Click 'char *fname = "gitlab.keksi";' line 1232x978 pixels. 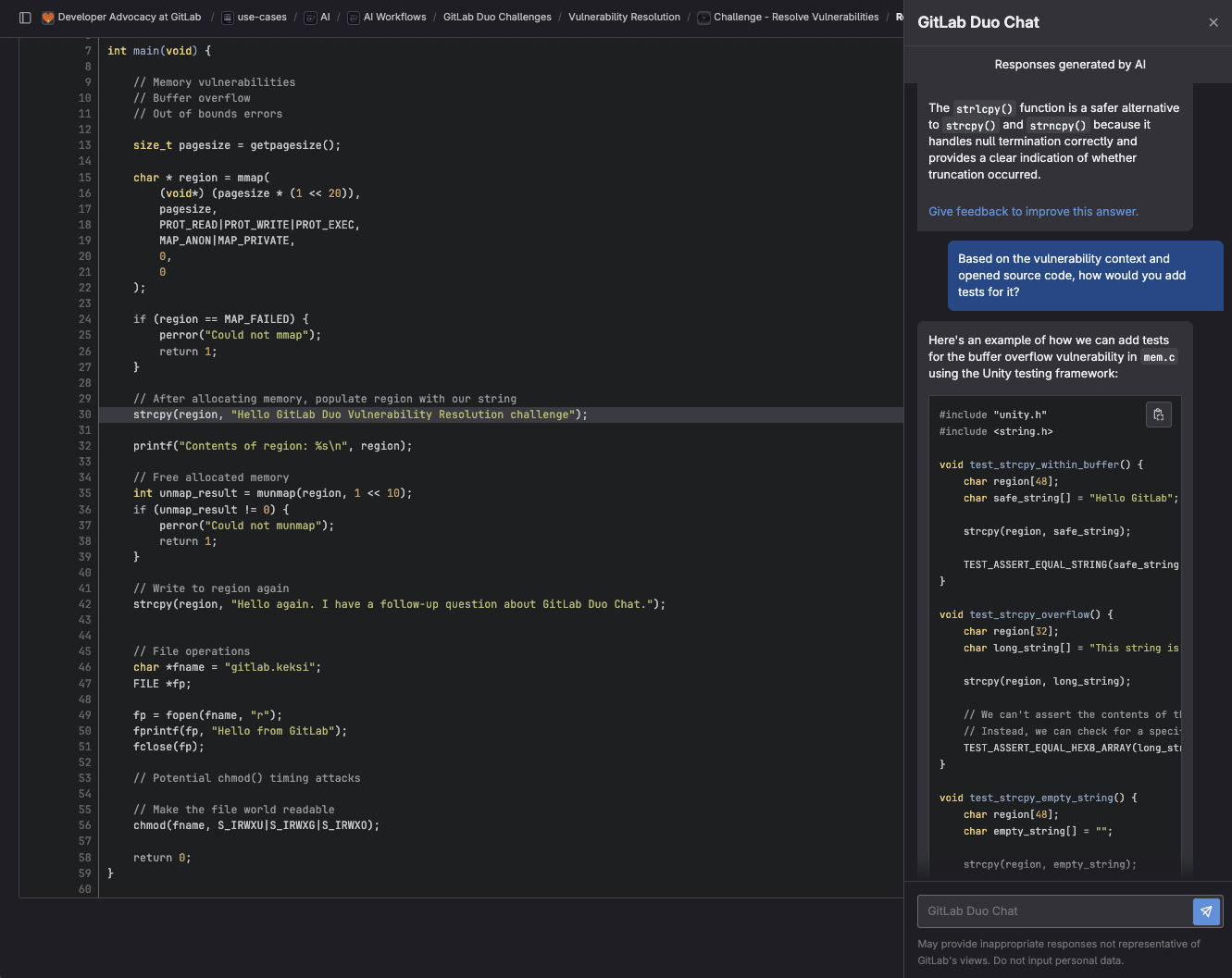pyautogui.click(x=228, y=667)
